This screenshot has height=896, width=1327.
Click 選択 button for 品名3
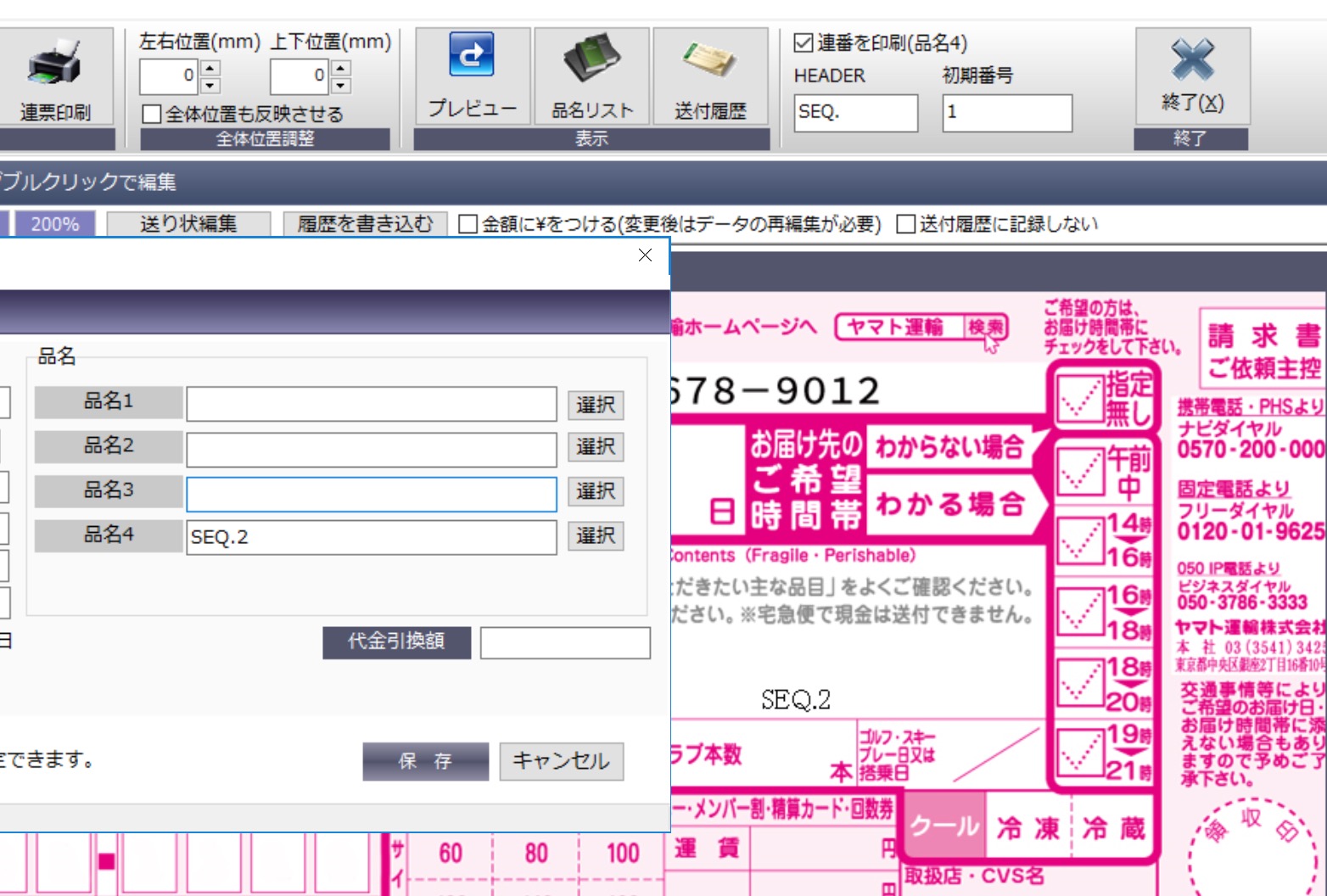596,491
